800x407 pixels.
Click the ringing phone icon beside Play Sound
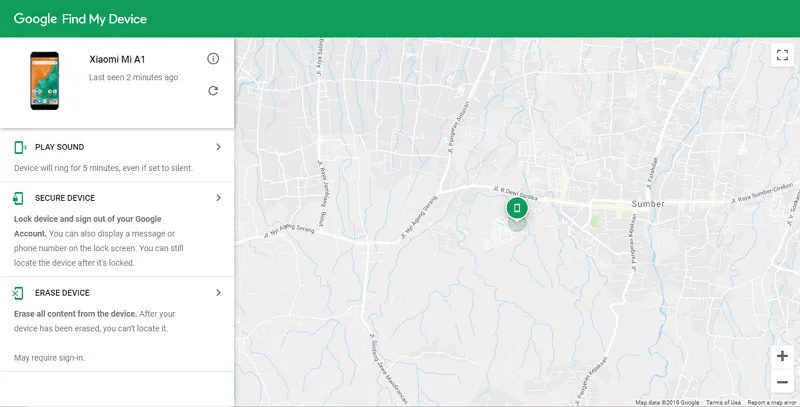click(x=19, y=147)
